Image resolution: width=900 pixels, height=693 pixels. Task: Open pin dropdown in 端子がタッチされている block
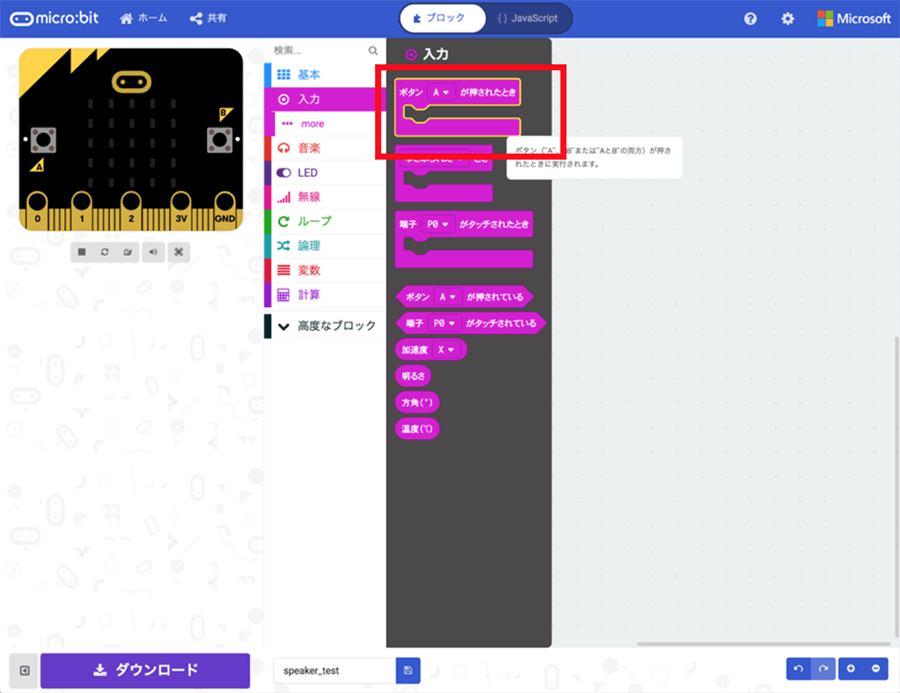click(444, 323)
